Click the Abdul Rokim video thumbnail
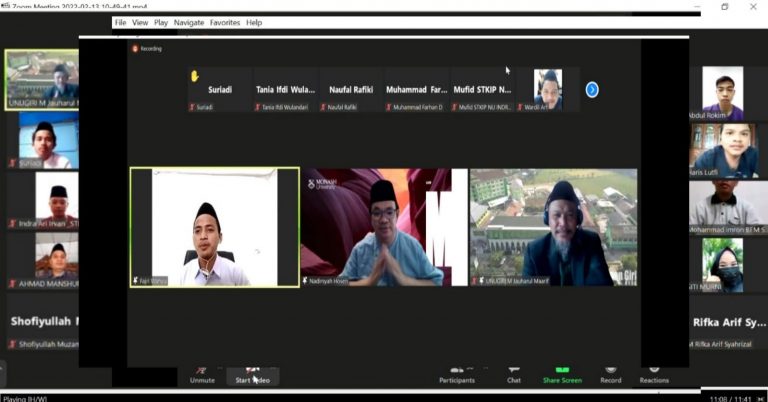Image resolution: width=768 pixels, height=402 pixels. [723, 93]
